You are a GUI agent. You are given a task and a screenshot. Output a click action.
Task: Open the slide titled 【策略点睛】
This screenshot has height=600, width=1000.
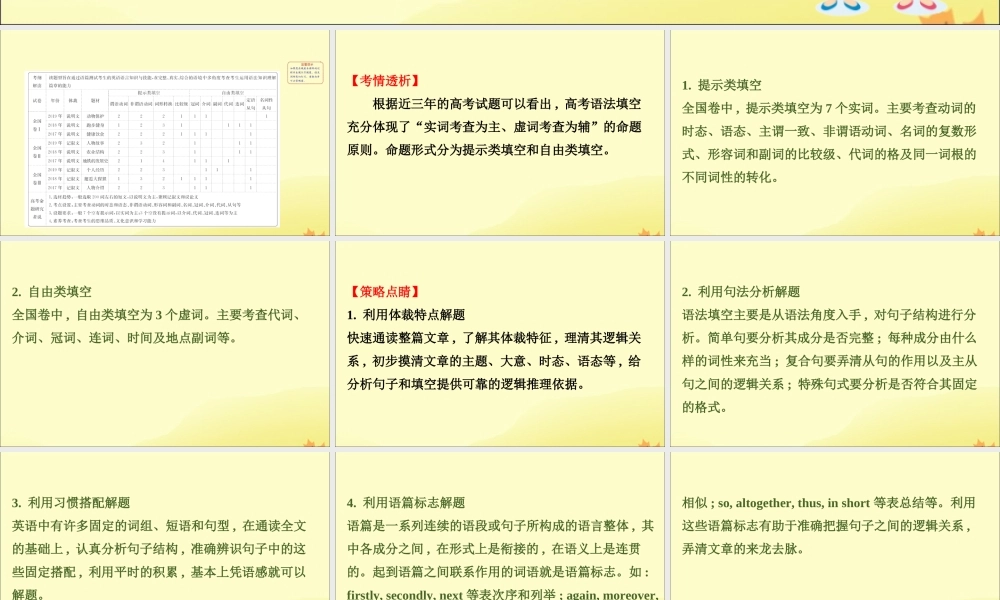click(500, 344)
